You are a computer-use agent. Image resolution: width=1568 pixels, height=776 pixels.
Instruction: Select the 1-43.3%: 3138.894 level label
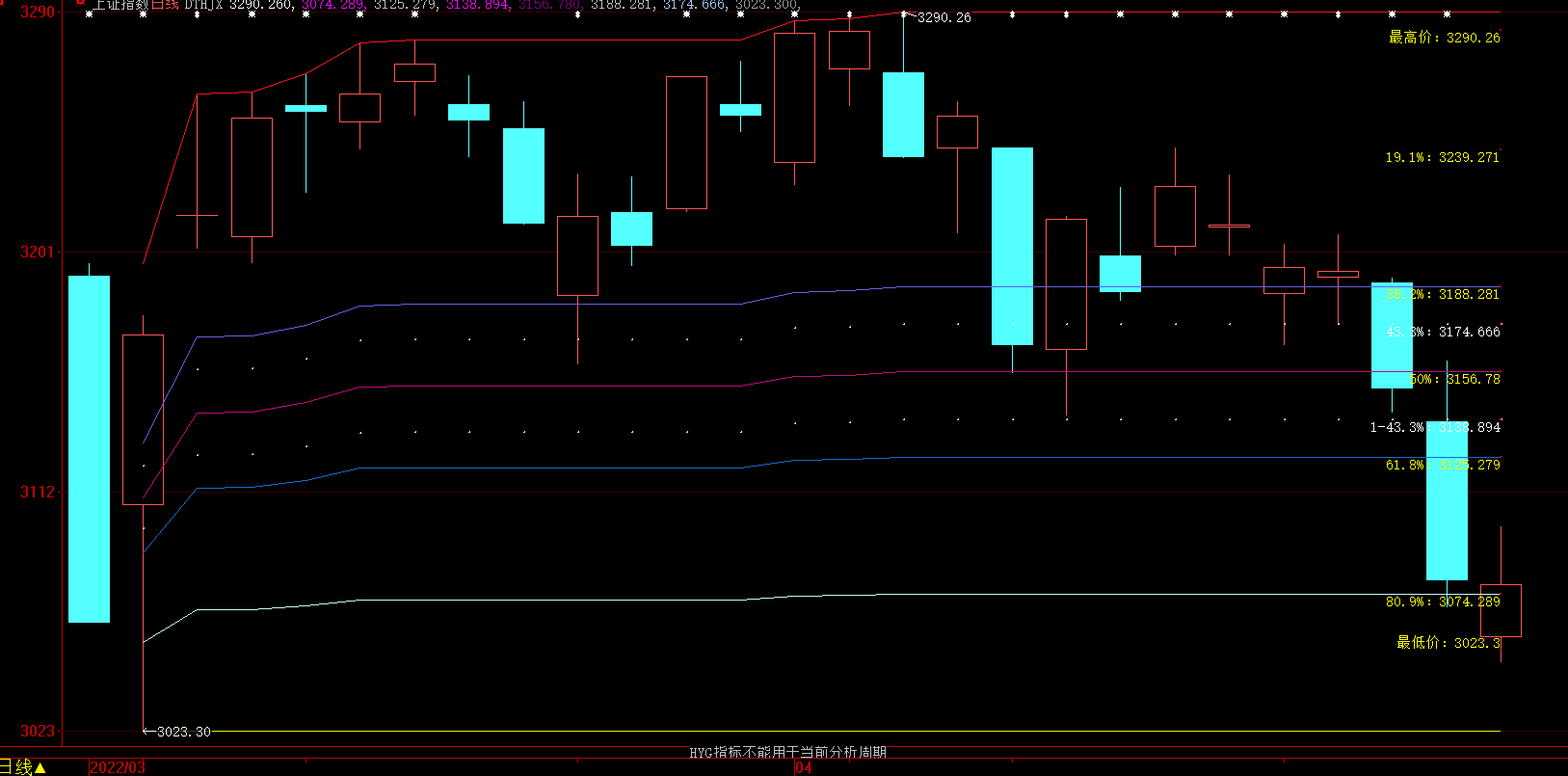[x=1435, y=427]
